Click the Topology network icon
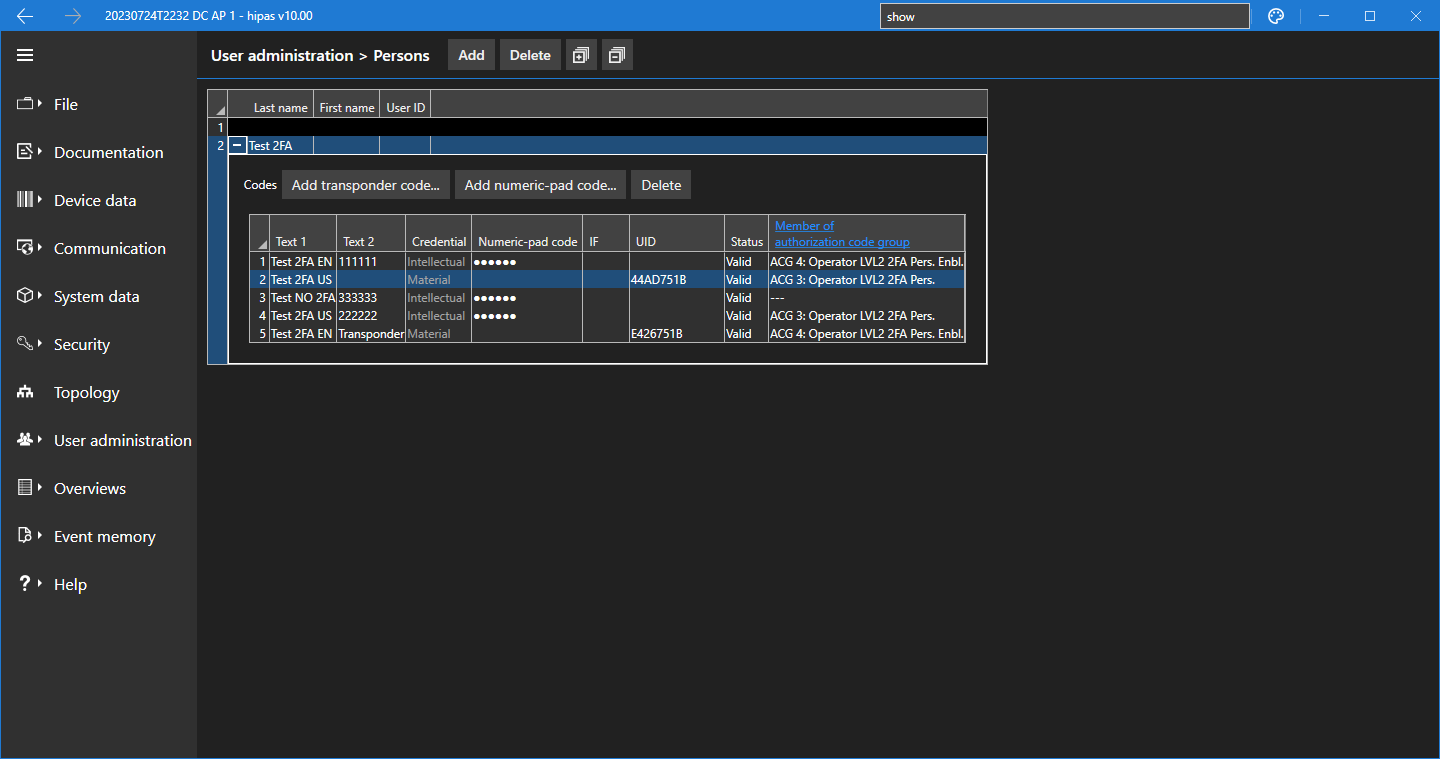The width and height of the screenshot is (1440, 759). (25, 393)
